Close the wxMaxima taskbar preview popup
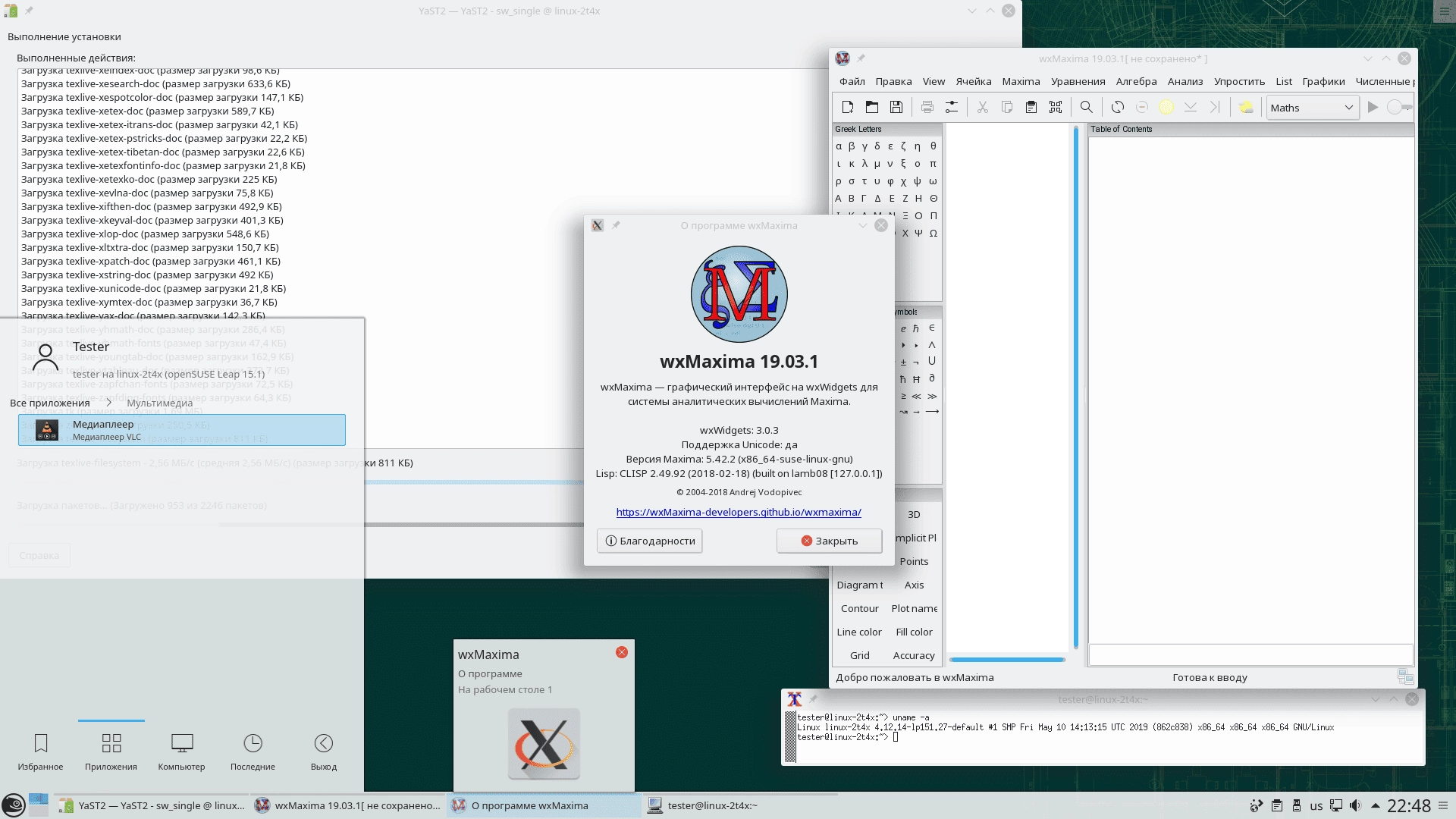Screen dimensions: 1456x819 [622, 652]
